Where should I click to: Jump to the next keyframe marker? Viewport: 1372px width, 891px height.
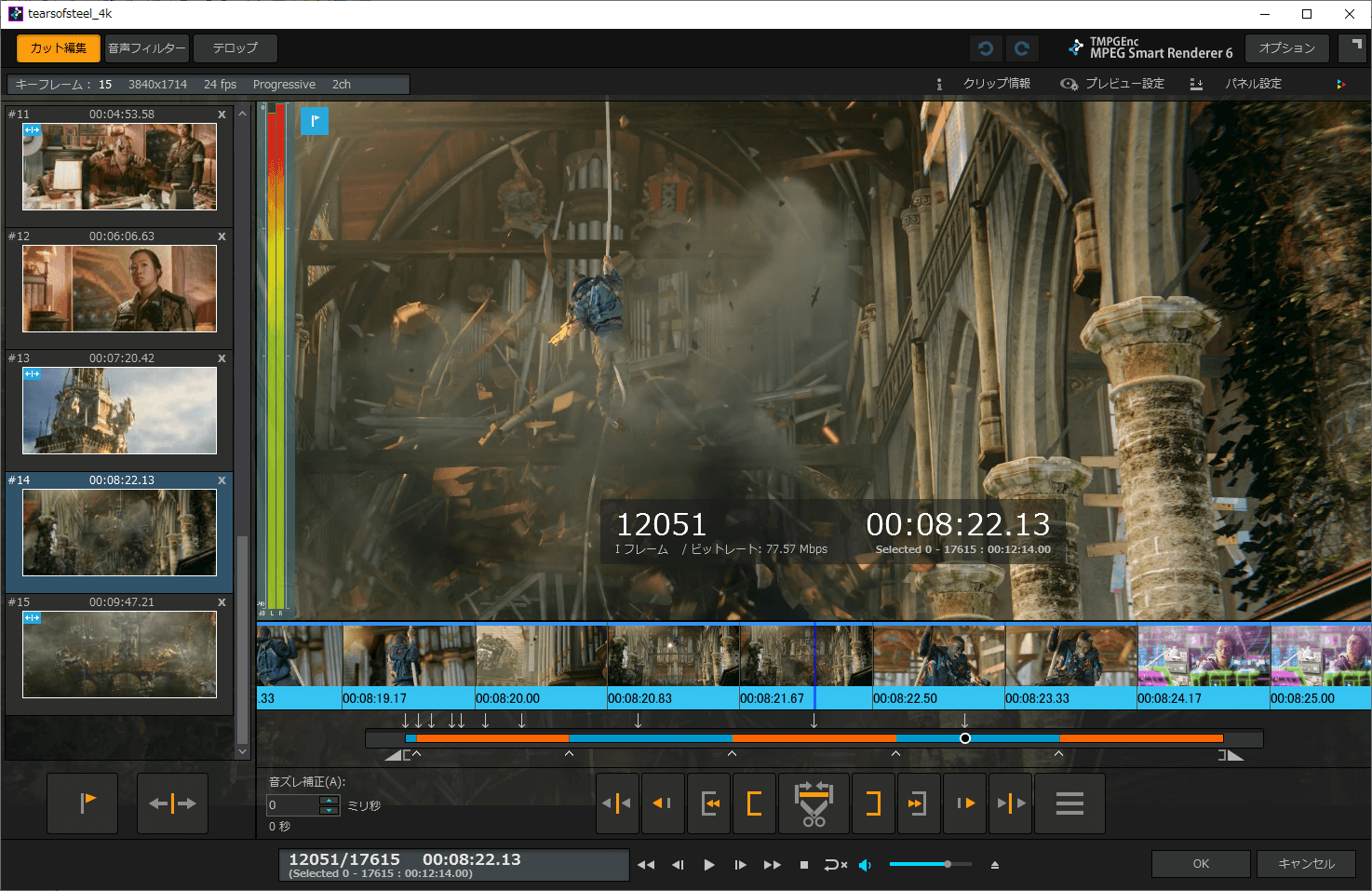[1011, 803]
